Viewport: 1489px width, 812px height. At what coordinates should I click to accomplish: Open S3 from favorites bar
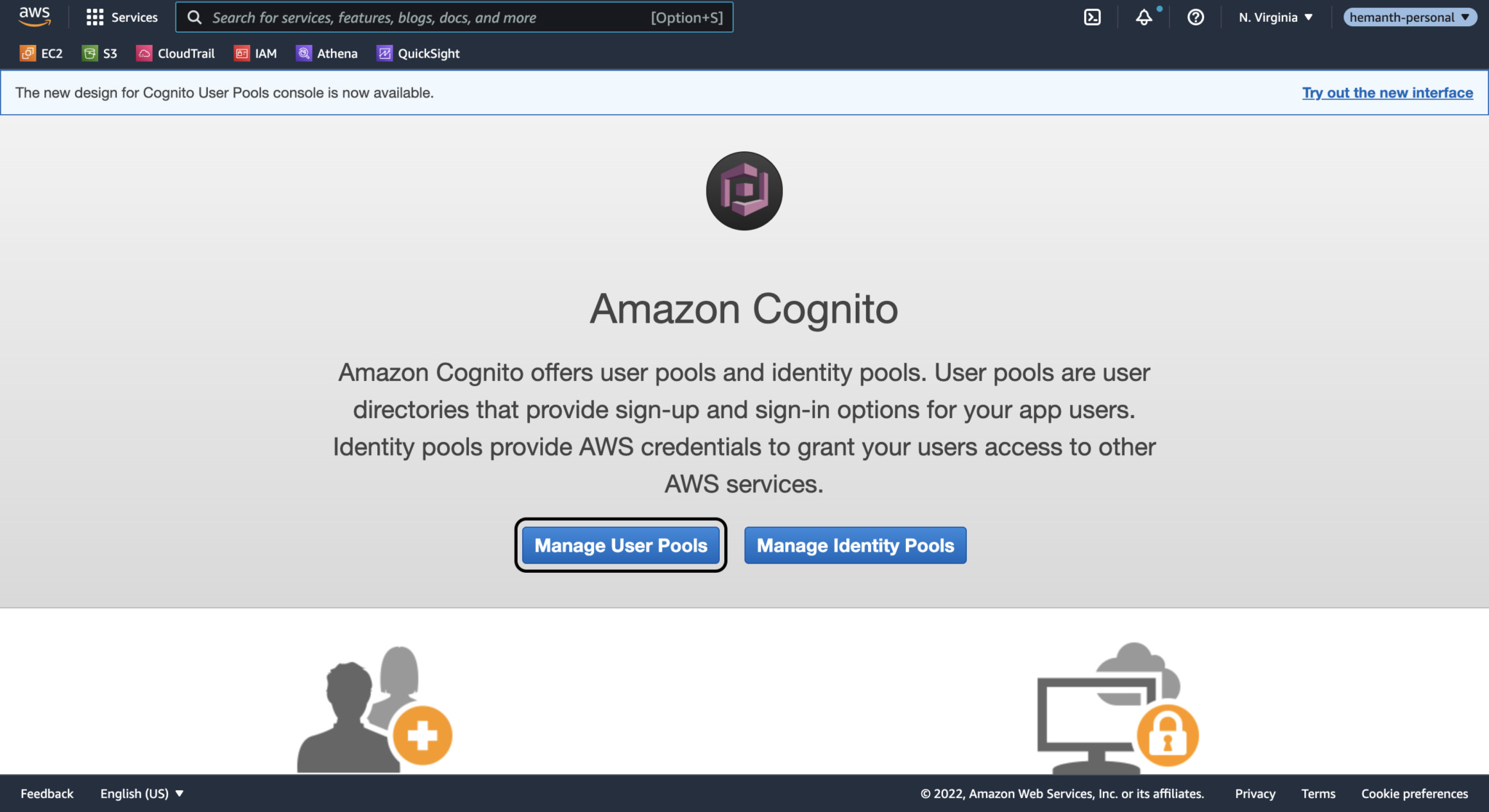pyautogui.click(x=100, y=53)
